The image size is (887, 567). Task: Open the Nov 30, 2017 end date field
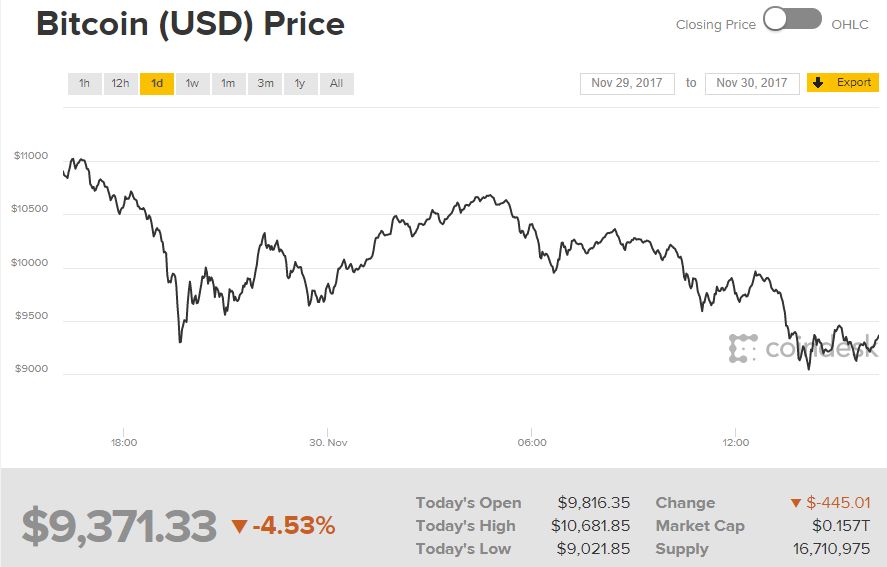click(x=752, y=83)
